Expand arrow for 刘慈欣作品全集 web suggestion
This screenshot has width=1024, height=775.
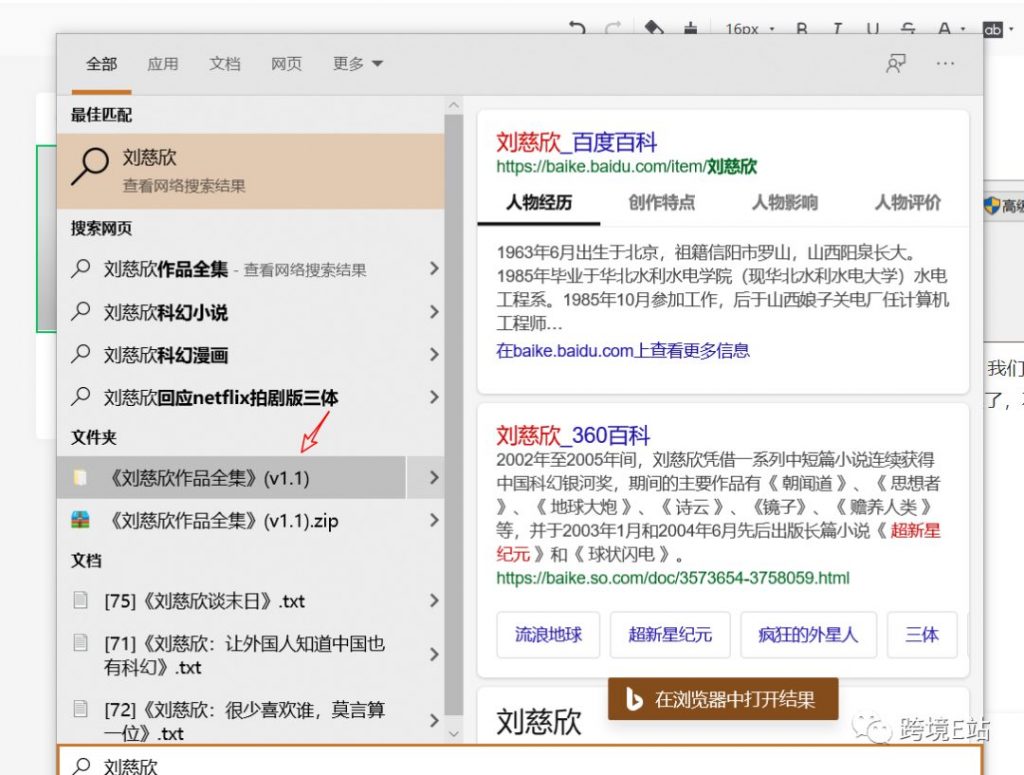tap(434, 268)
